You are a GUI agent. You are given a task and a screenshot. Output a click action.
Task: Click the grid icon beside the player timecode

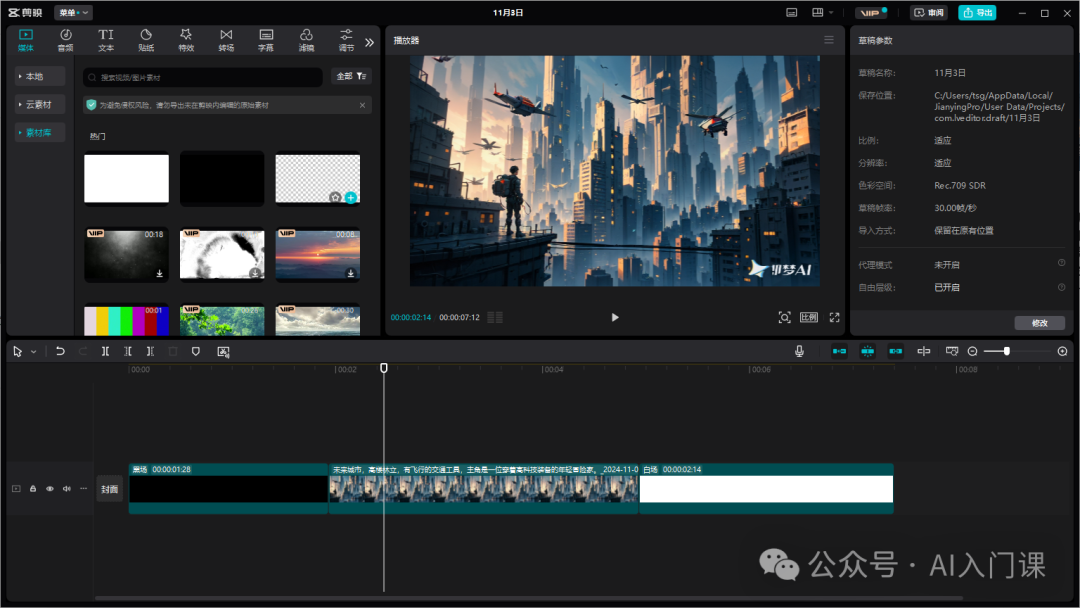point(495,317)
